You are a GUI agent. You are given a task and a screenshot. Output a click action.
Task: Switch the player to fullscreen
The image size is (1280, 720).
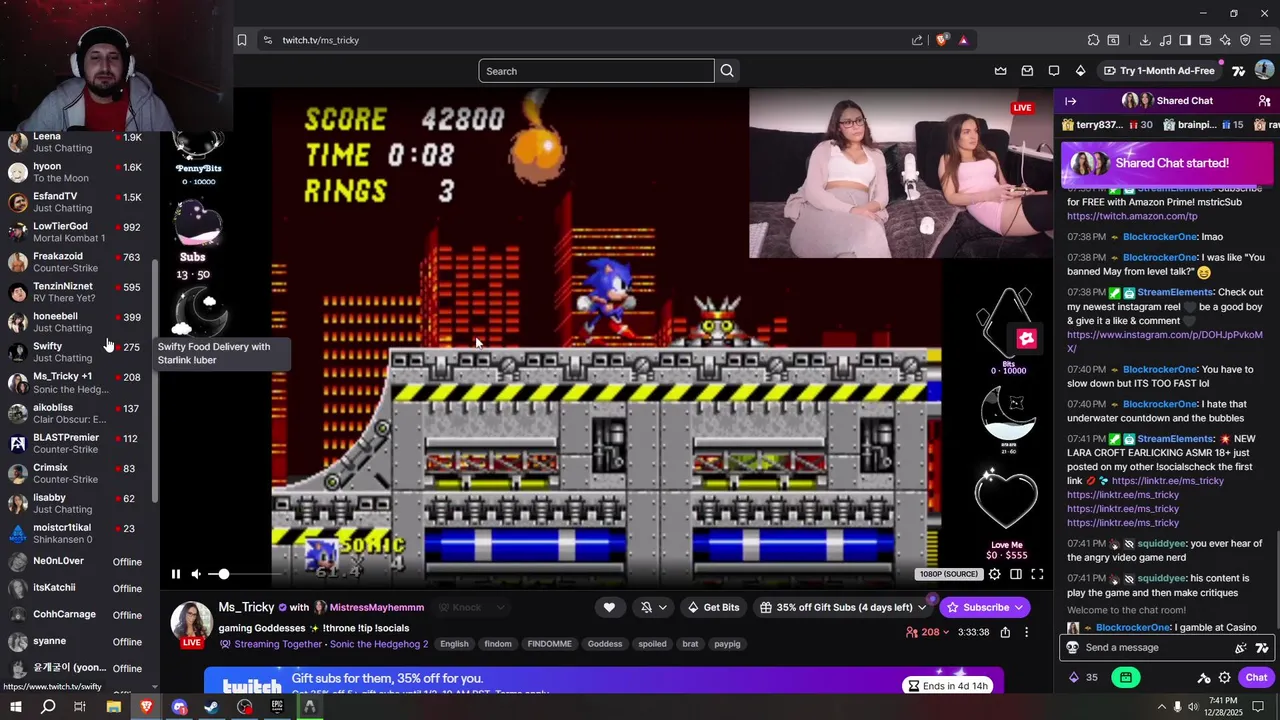click(x=1037, y=574)
